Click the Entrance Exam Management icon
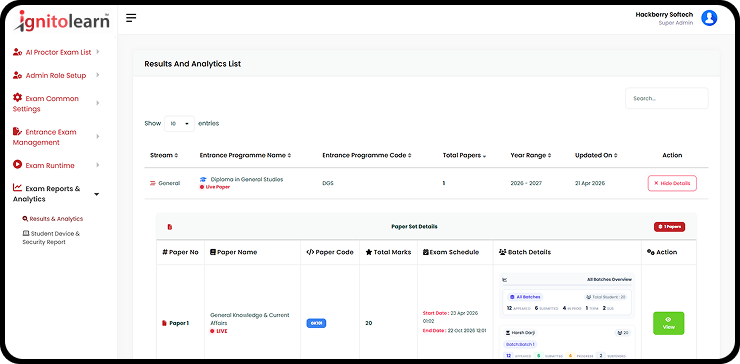The width and height of the screenshot is (740, 364). [x=17, y=131]
